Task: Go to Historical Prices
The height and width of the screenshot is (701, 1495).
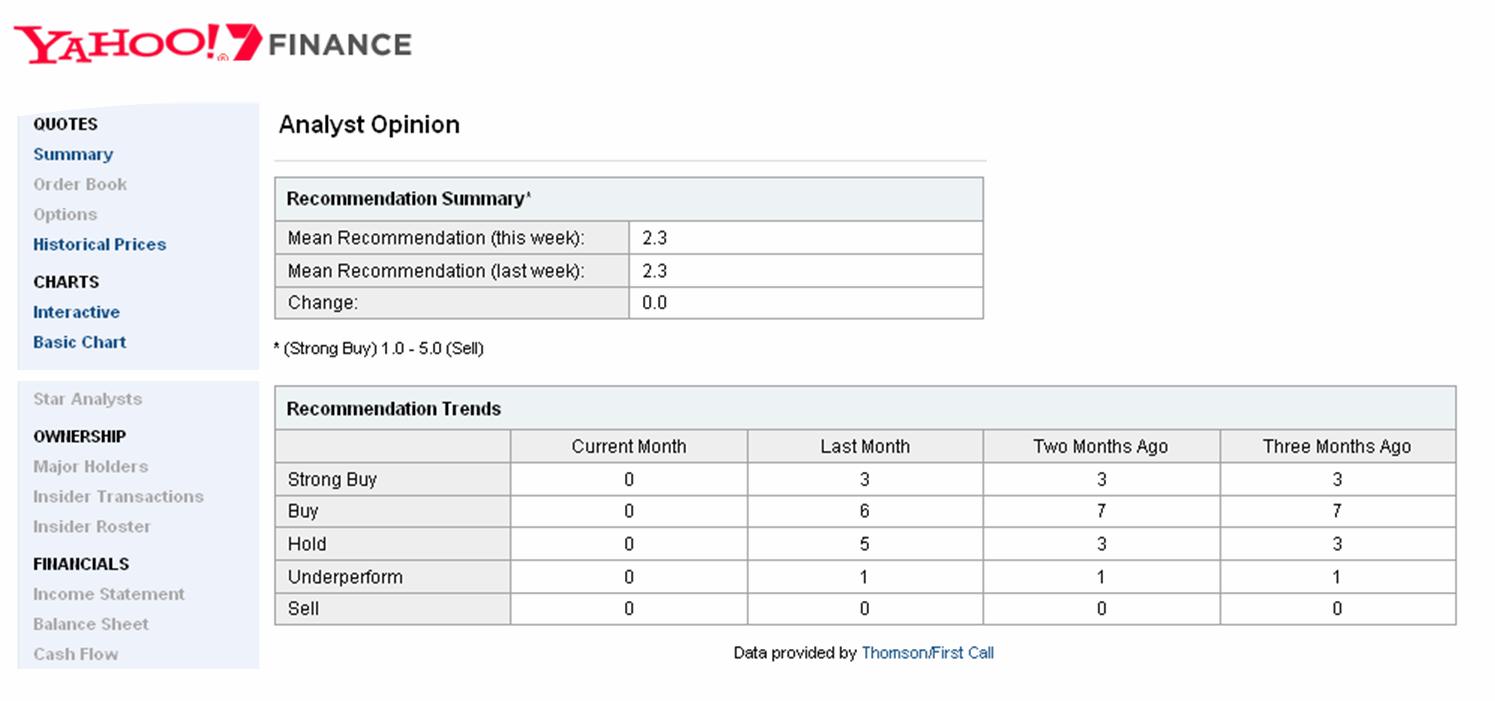Action: coord(99,244)
